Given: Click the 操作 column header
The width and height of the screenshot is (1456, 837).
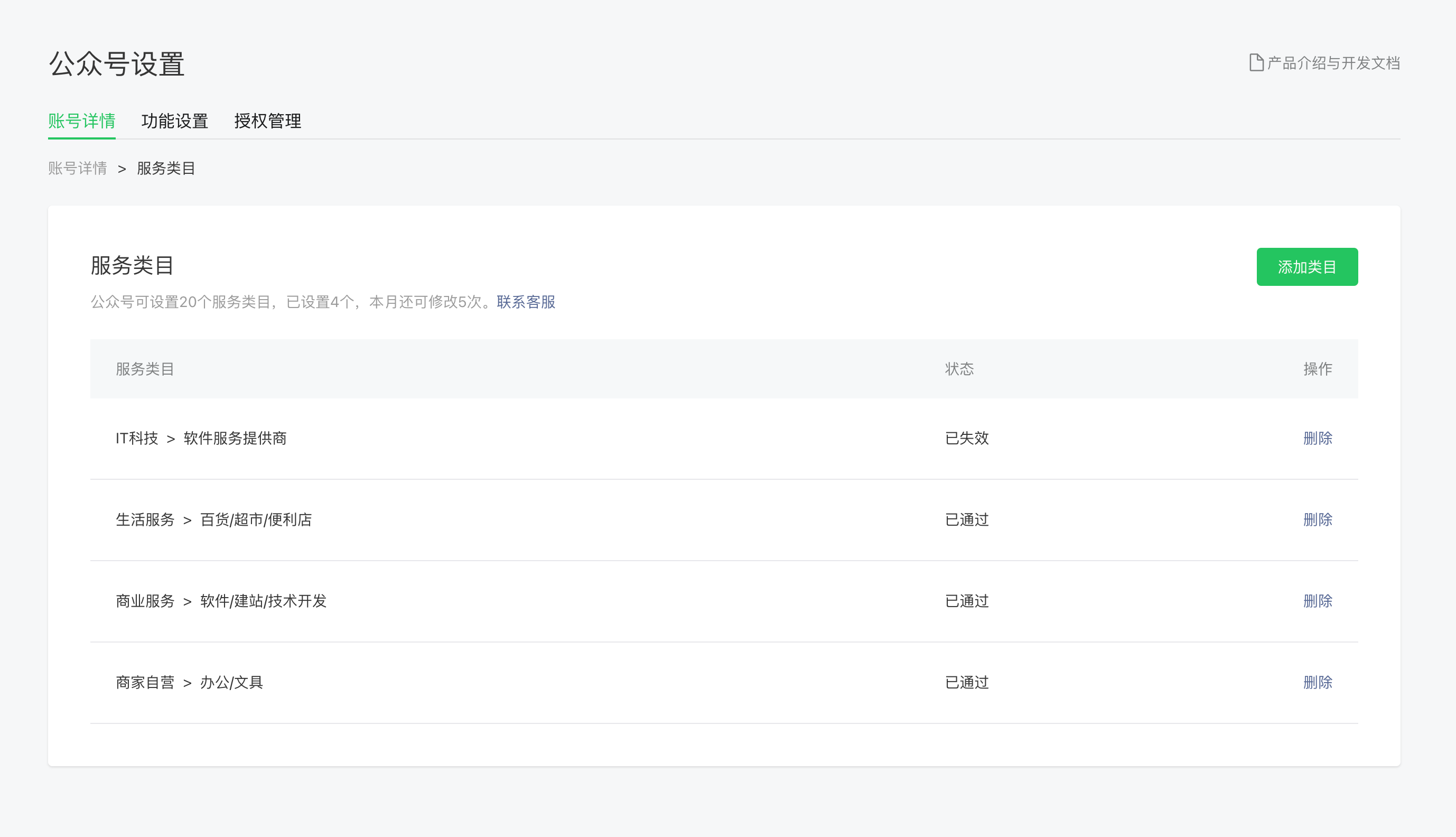Looking at the screenshot, I should pos(1317,368).
